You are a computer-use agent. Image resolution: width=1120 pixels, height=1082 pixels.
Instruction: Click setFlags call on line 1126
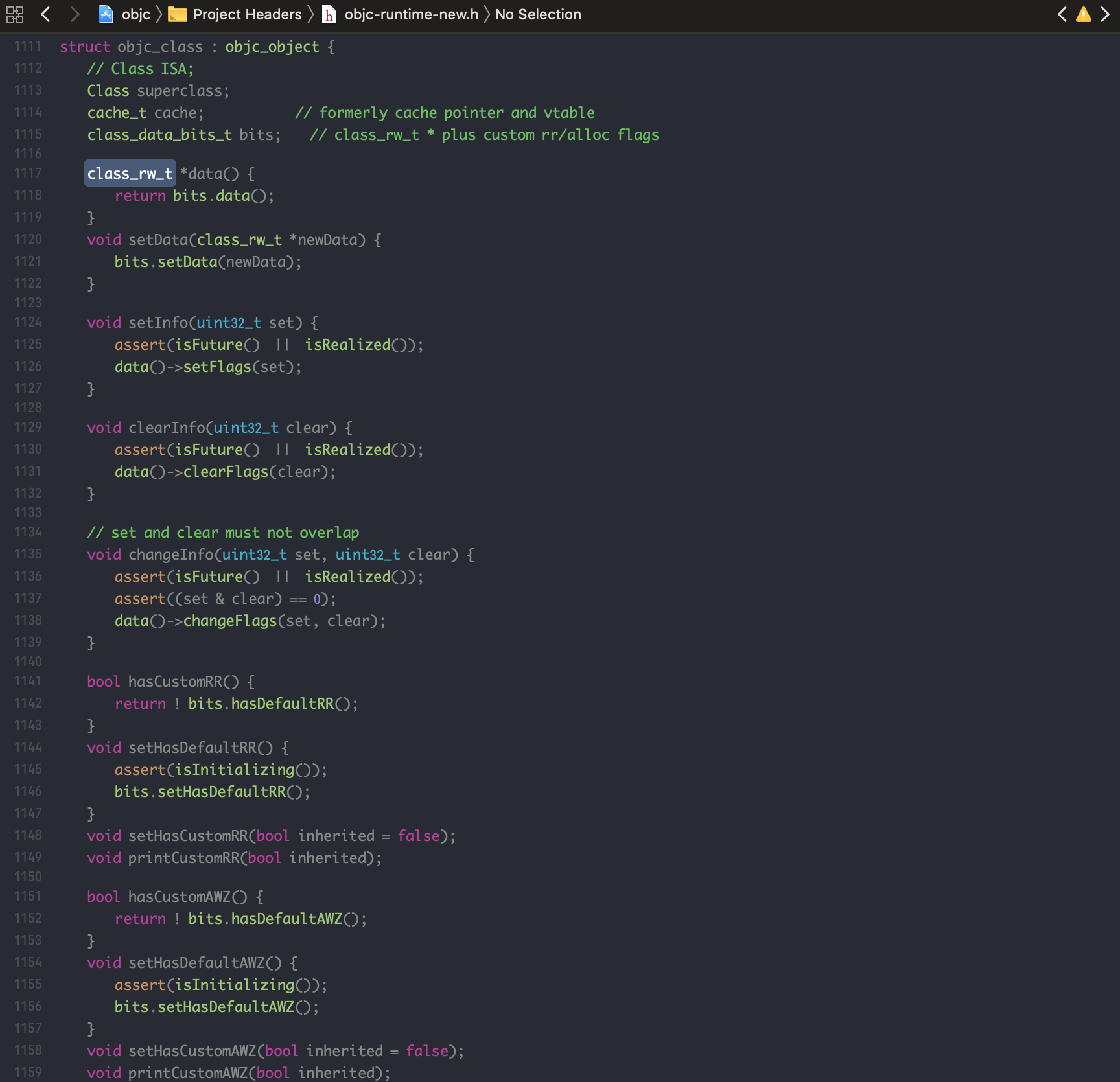(217, 367)
